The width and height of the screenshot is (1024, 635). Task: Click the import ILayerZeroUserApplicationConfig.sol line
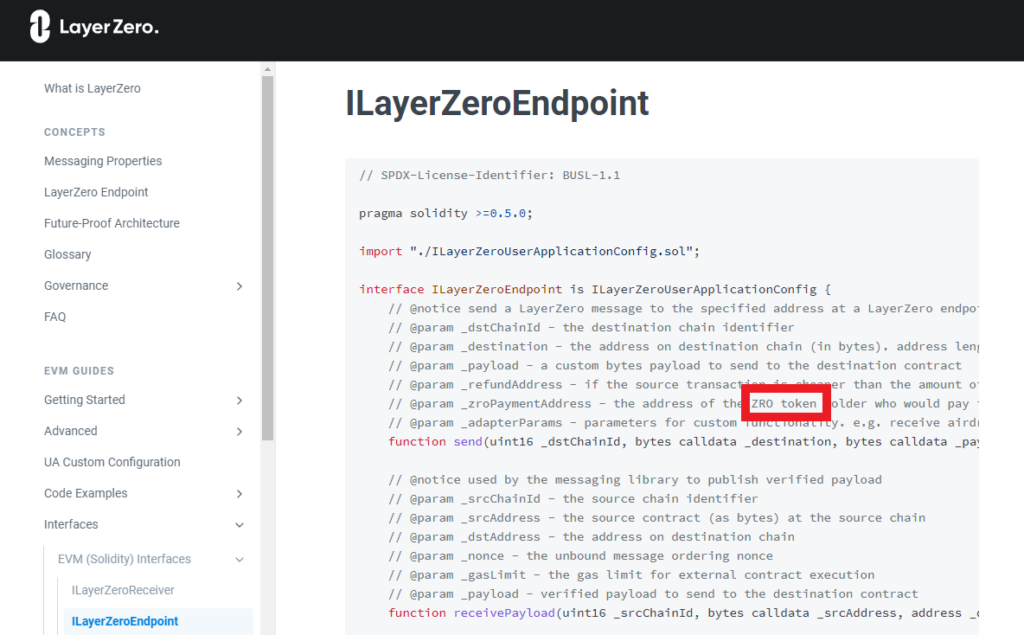point(530,251)
